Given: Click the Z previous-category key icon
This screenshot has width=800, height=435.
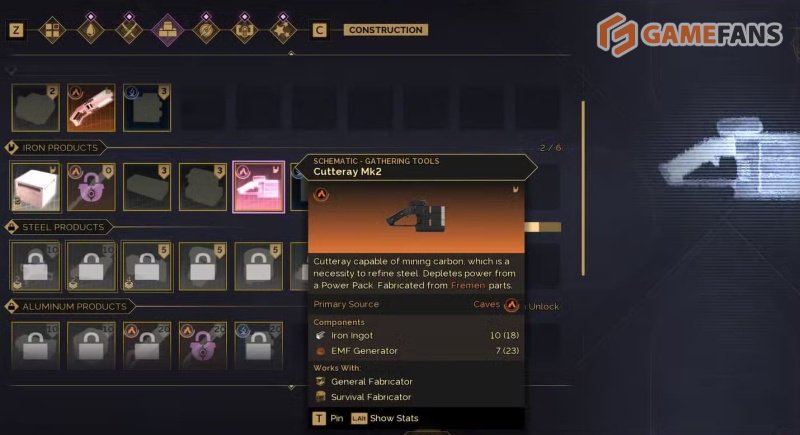Looking at the screenshot, I should point(16,30).
